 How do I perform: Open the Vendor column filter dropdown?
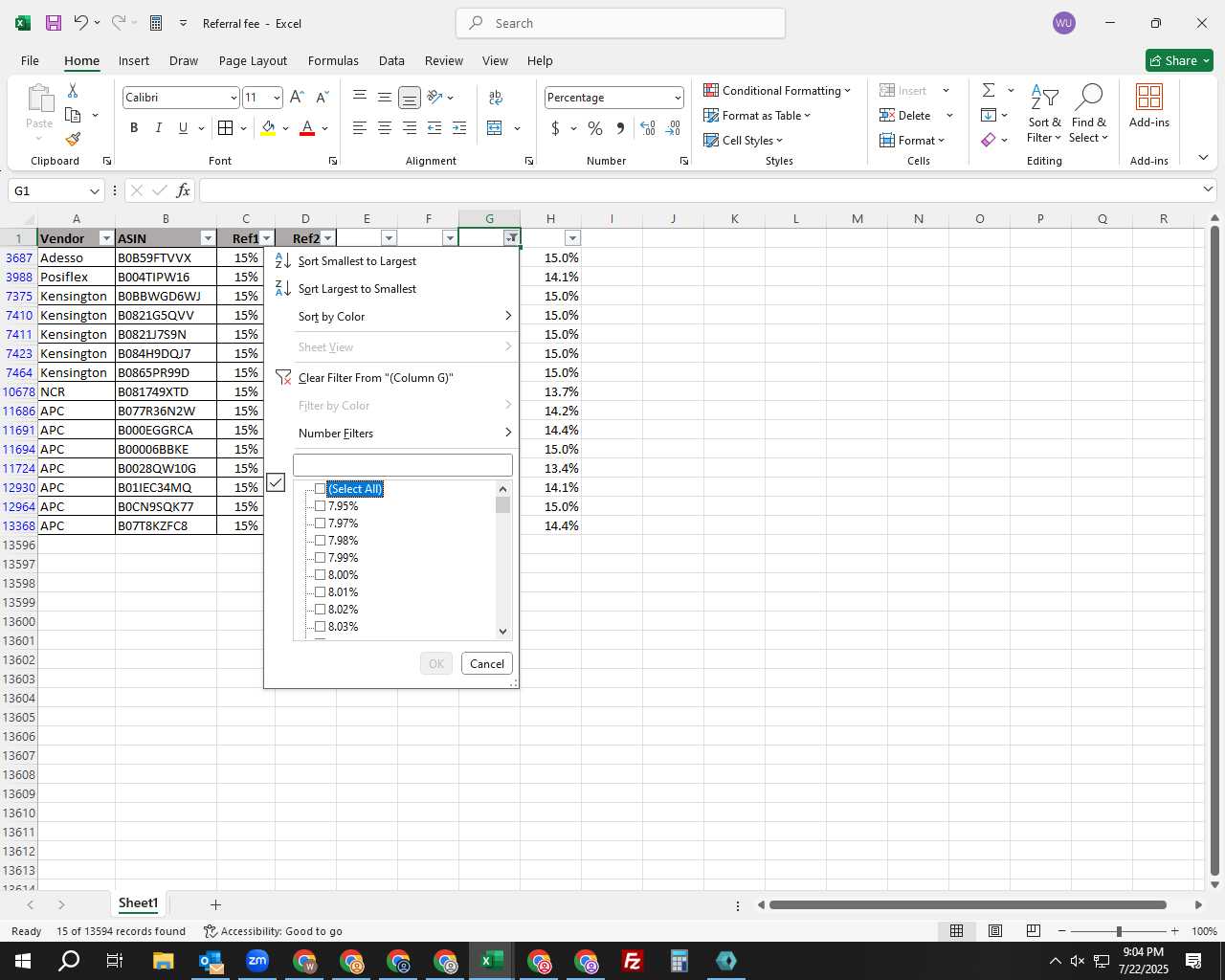point(106,238)
